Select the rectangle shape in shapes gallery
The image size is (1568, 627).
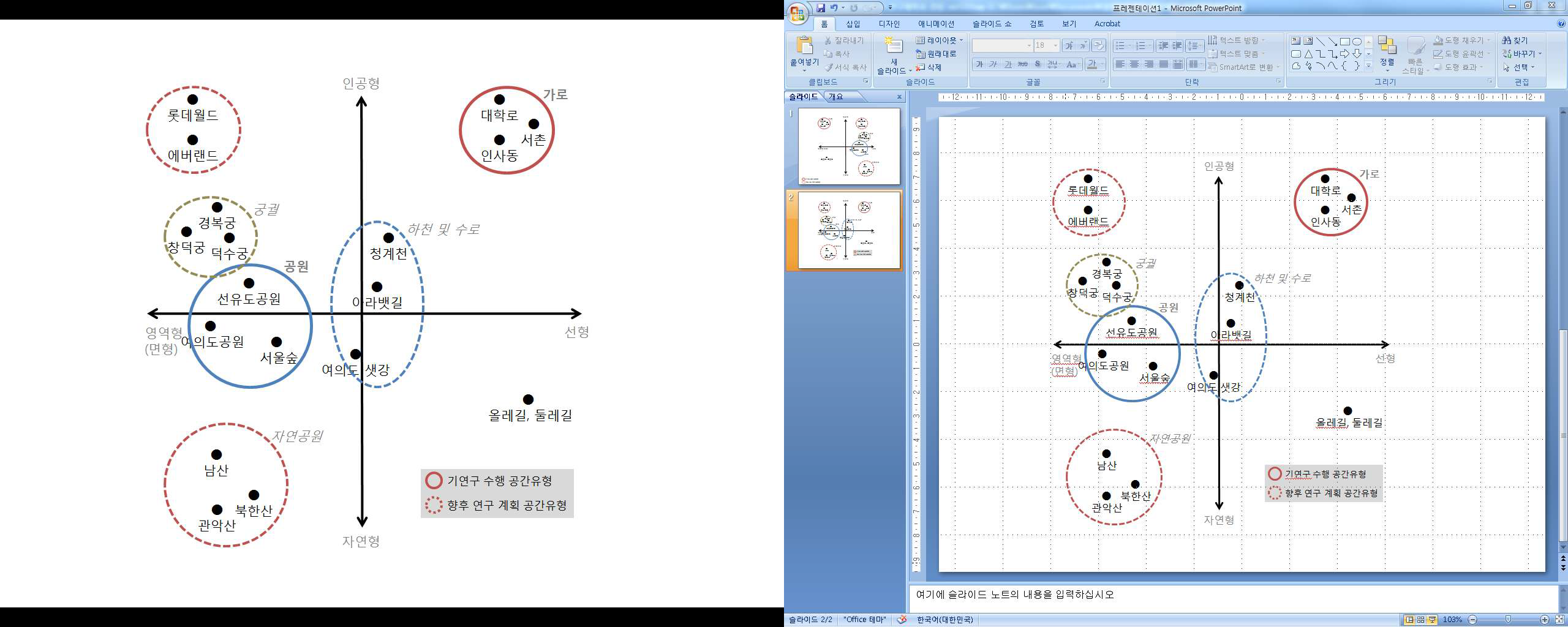point(1344,42)
